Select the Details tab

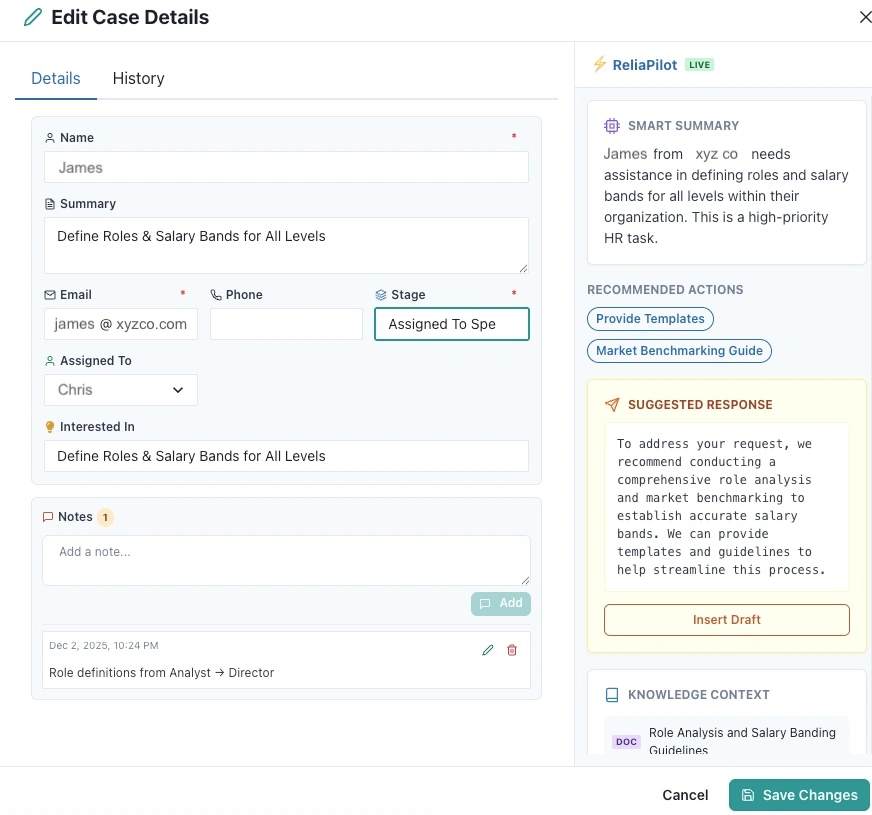pos(55,78)
